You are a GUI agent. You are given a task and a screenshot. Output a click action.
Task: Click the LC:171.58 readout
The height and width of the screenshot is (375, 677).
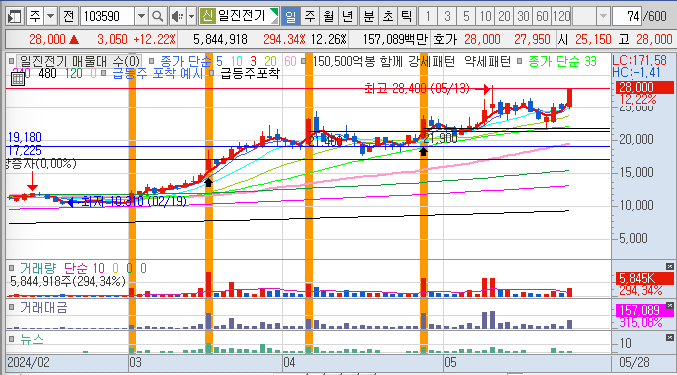639,60
